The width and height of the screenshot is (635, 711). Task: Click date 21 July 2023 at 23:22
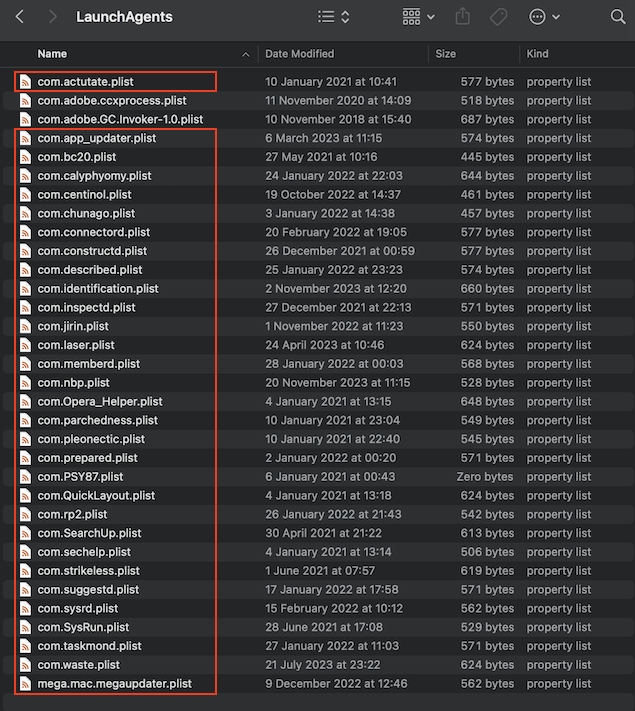coord(323,665)
